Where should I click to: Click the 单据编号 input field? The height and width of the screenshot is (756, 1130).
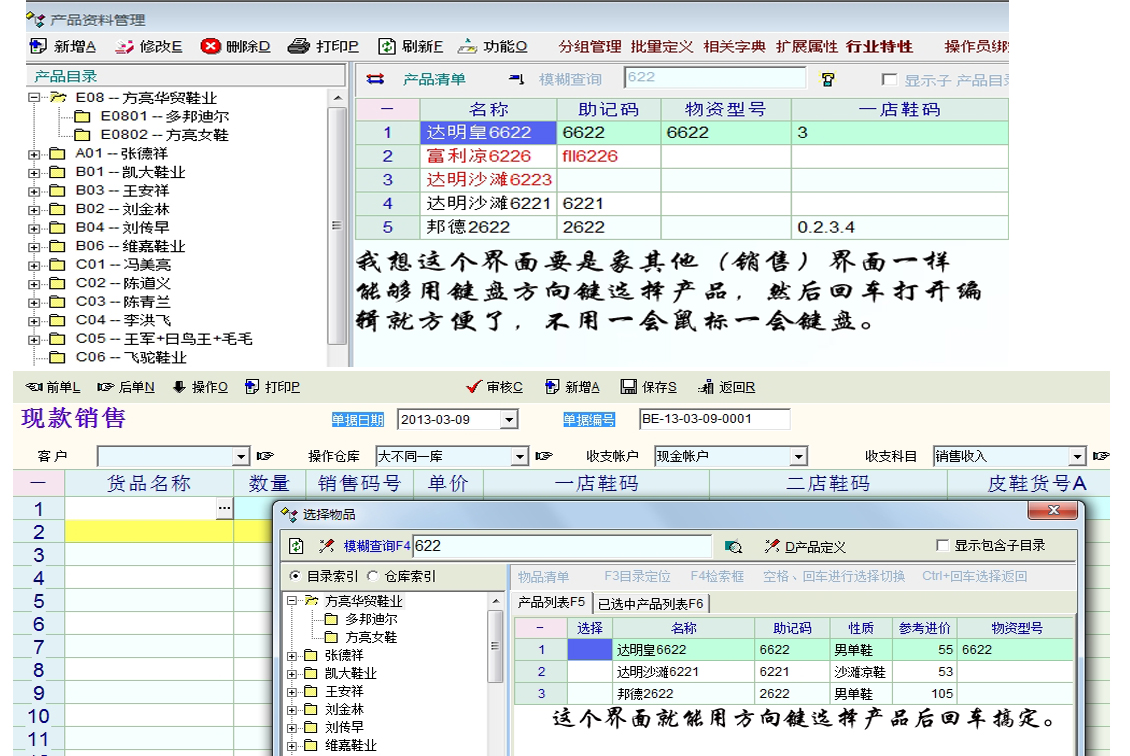(x=714, y=419)
